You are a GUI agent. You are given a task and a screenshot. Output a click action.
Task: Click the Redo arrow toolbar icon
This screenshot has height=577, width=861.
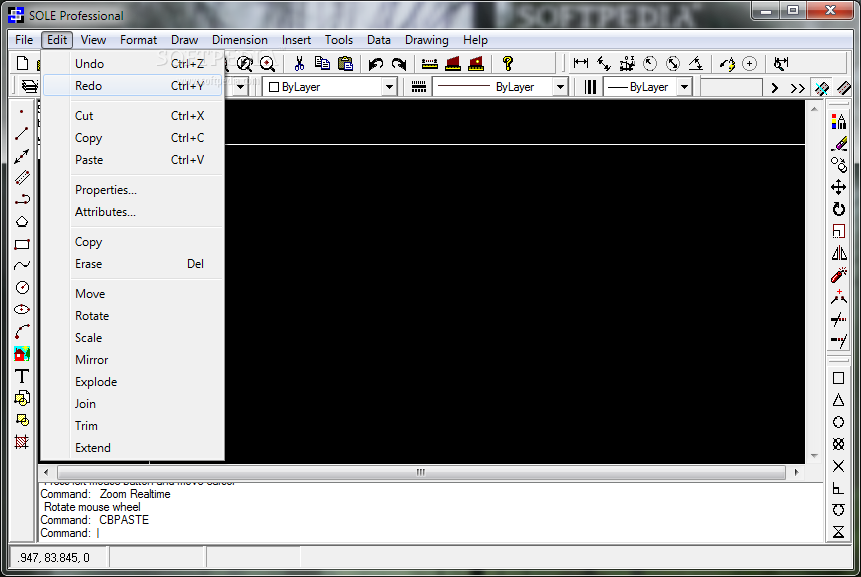point(399,64)
